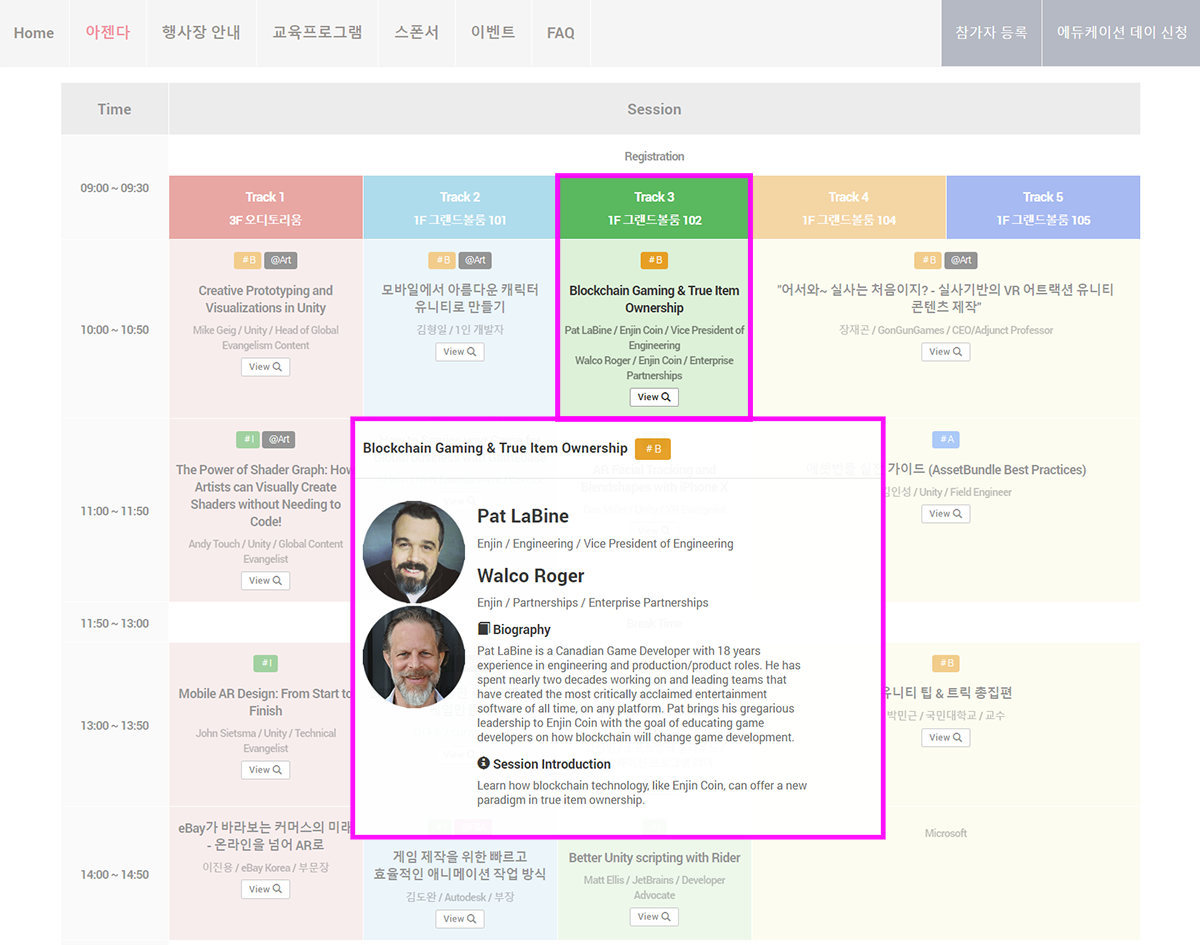
Task: Click 'Enjin / Partnerships / Enterprise Partnerships' text
Action: [x=593, y=603]
